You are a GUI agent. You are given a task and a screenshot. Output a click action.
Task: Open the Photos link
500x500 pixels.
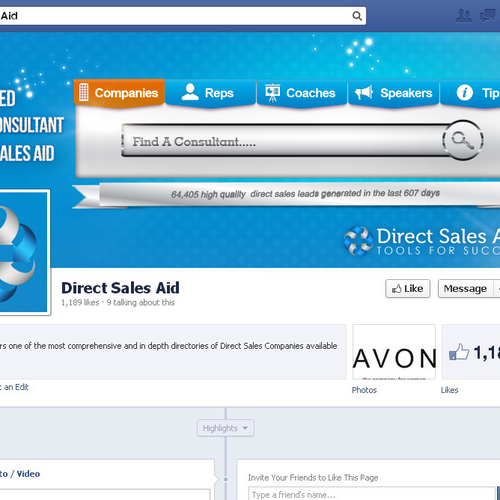(x=364, y=390)
